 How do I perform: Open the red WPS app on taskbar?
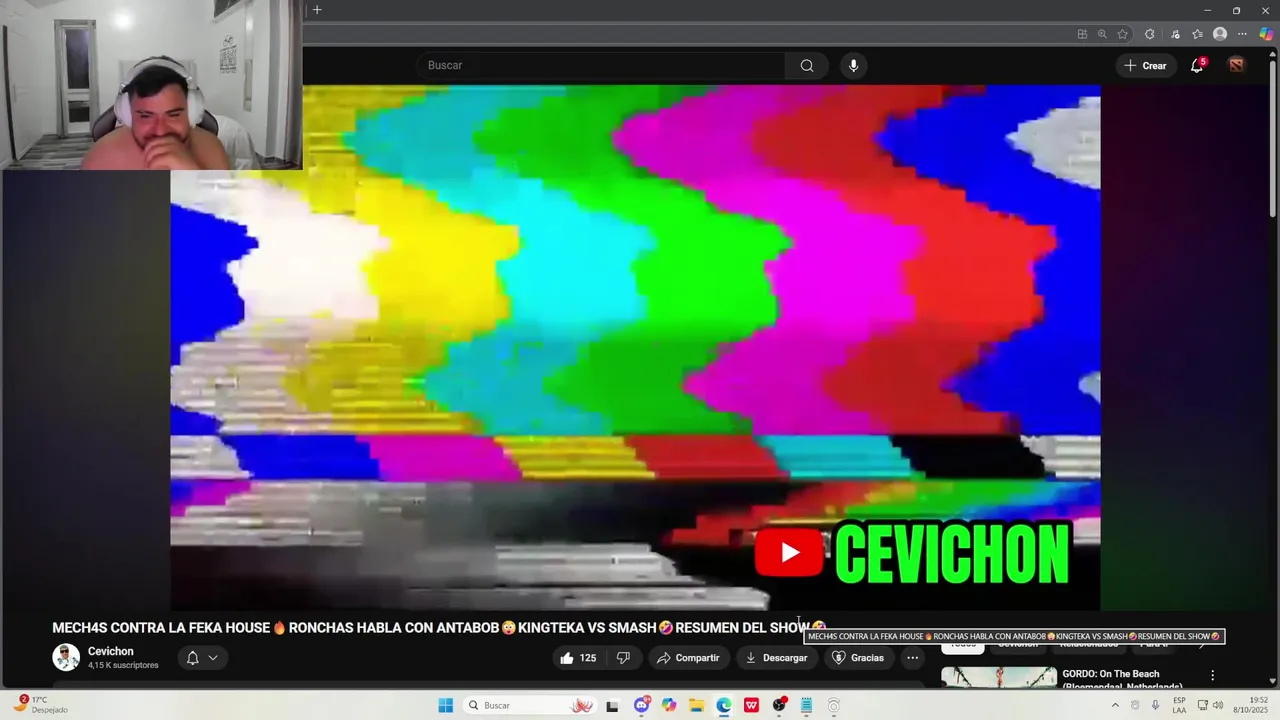(x=751, y=705)
